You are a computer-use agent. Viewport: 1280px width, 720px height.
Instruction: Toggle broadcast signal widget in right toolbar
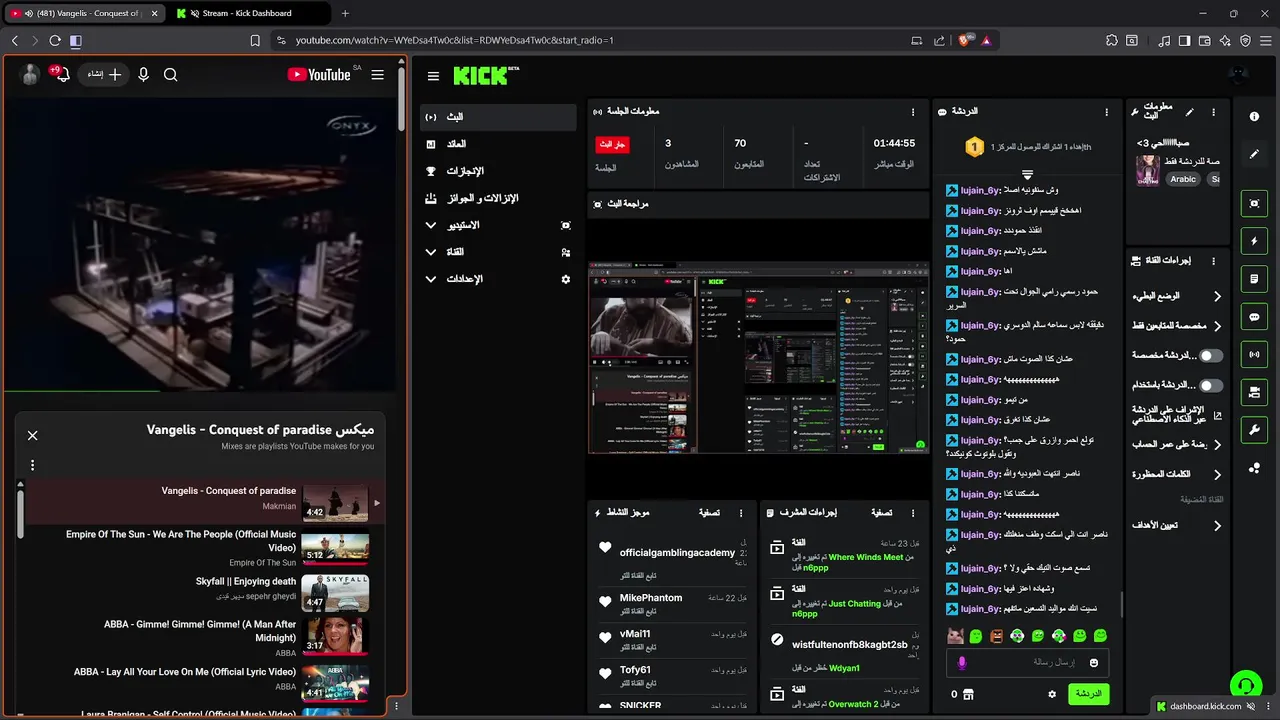tap(1254, 354)
